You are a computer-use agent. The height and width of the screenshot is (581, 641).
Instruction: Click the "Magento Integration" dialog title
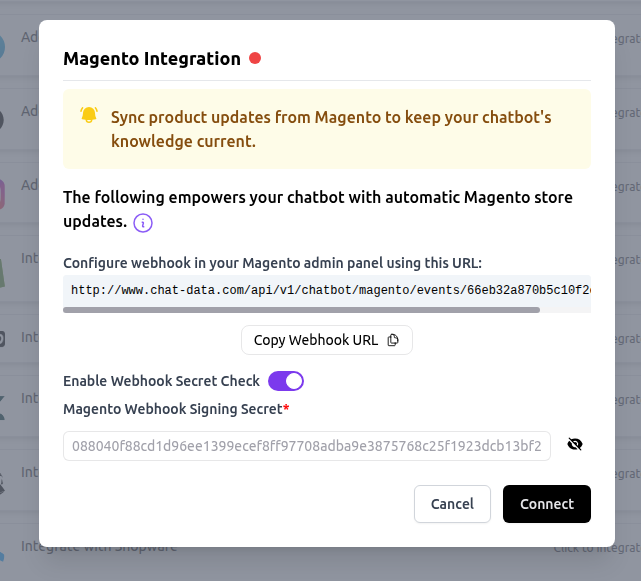tap(152, 58)
